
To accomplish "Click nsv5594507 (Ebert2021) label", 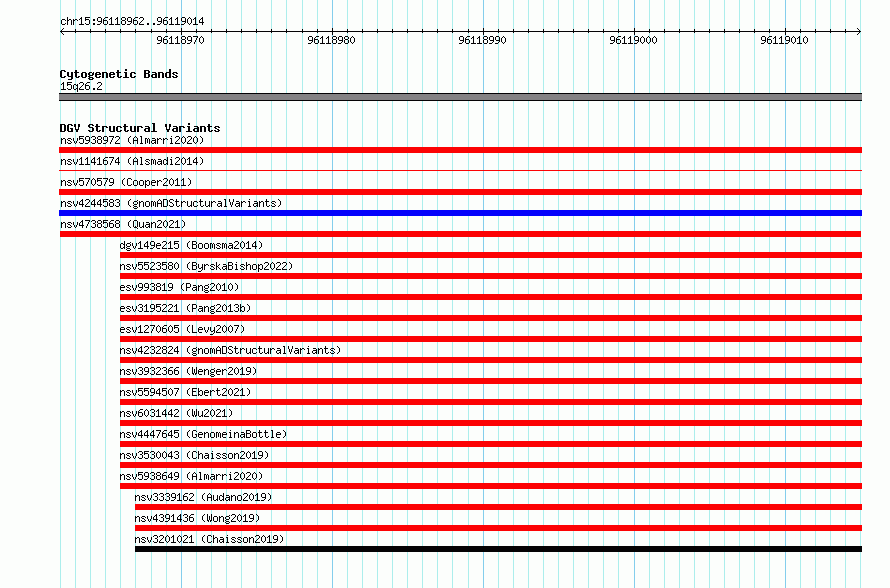I will pos(185,392).
